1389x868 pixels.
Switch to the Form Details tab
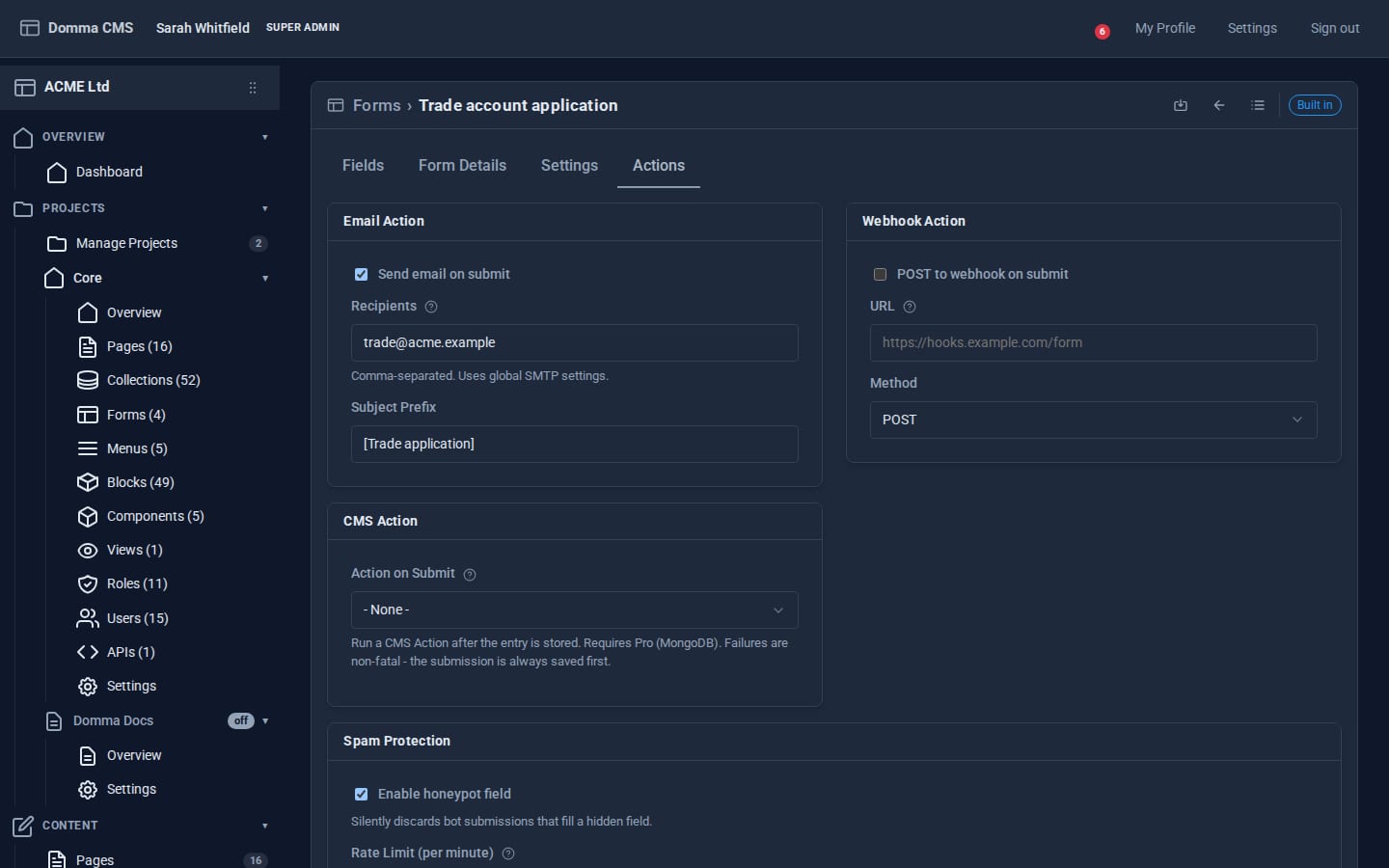tap(462, 166)
